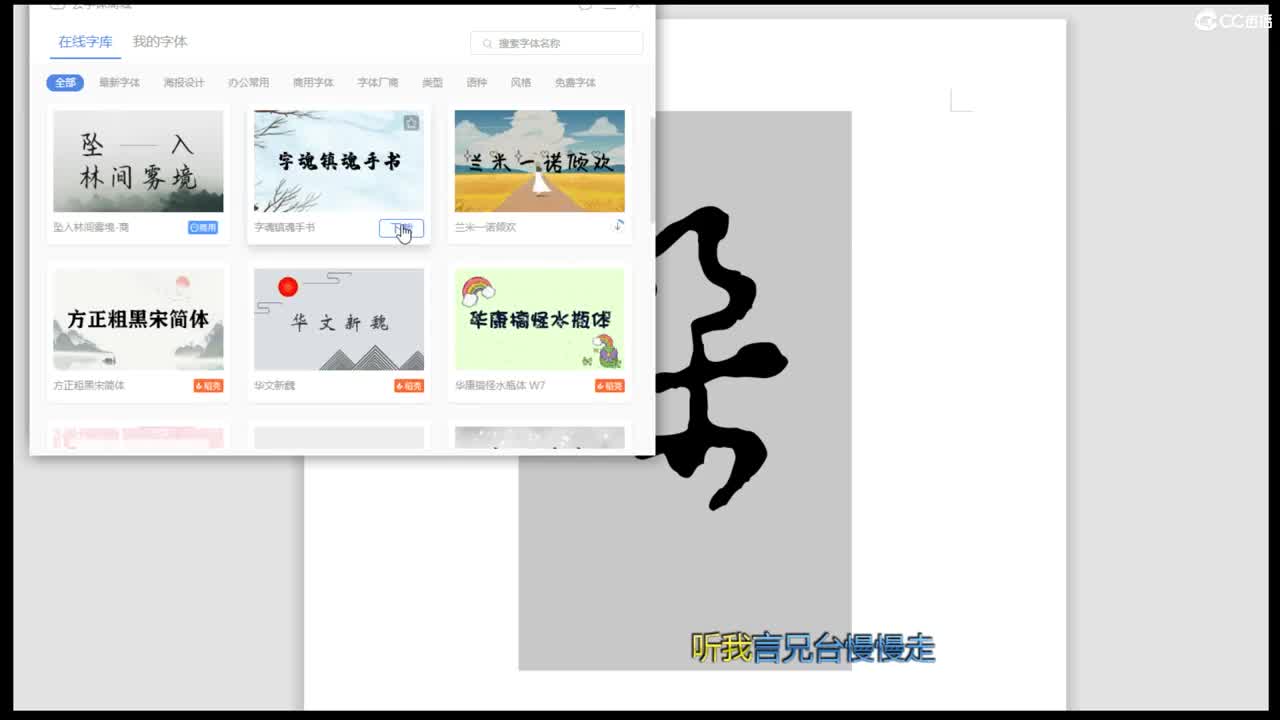Click the 稻壳 badge on 方正粗黑宋简体
Screen dimensions: 1280x720
click(x=208, y=385)
